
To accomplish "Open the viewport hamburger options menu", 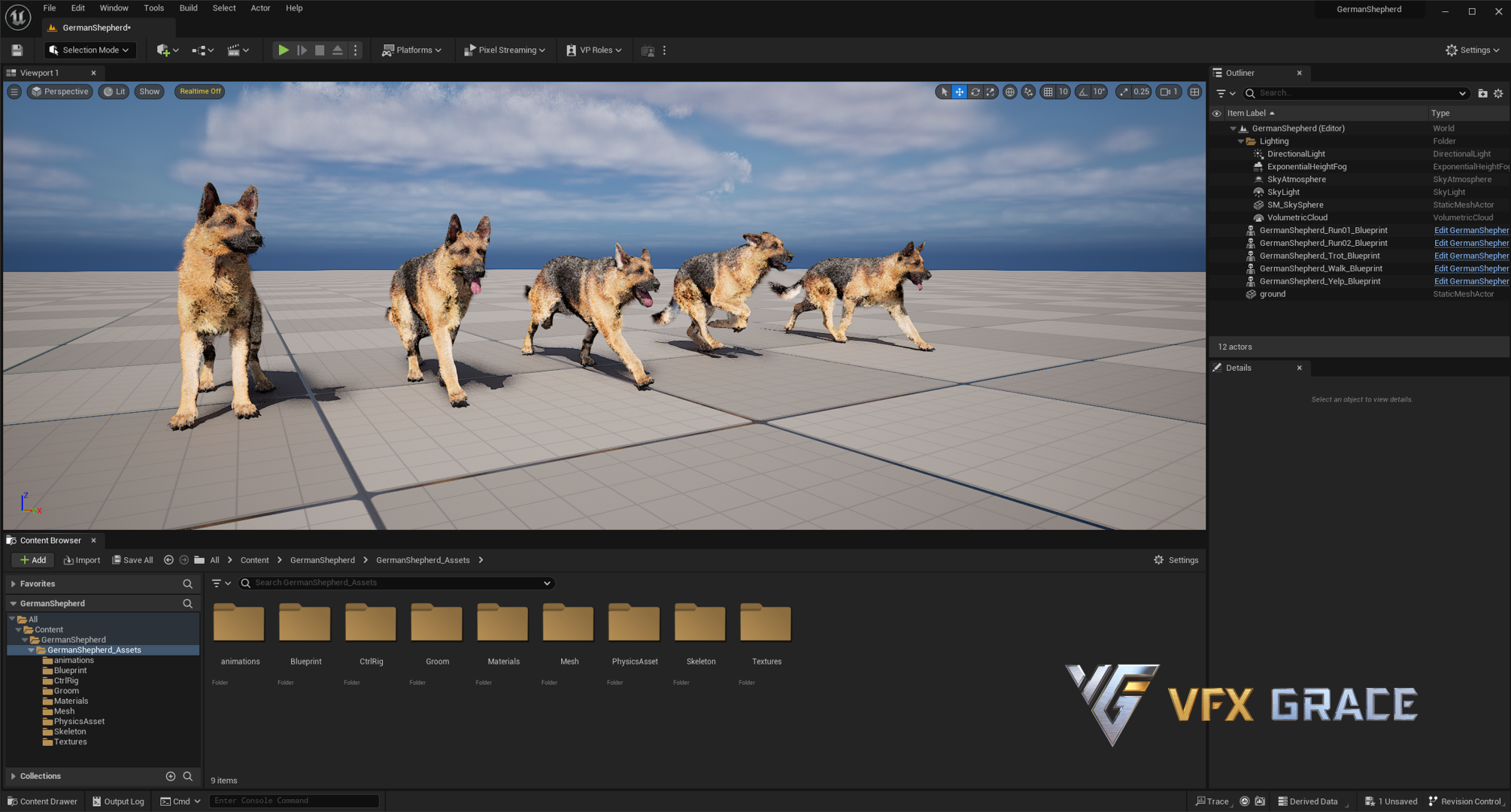I will point(14,92).
